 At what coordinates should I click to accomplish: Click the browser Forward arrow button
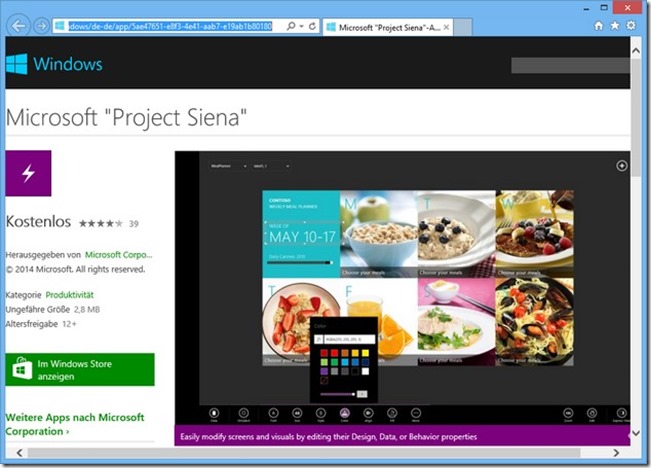coord(41,25)
